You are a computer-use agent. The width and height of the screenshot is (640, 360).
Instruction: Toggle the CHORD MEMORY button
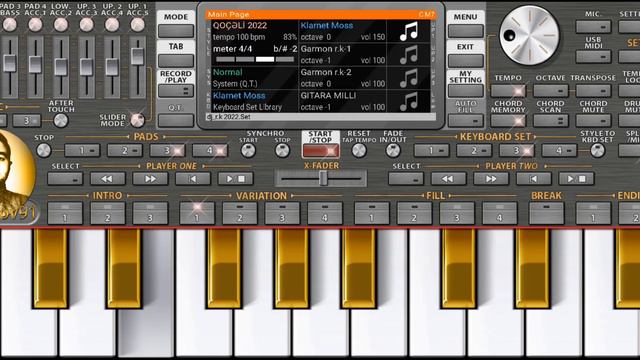[508, 121]
